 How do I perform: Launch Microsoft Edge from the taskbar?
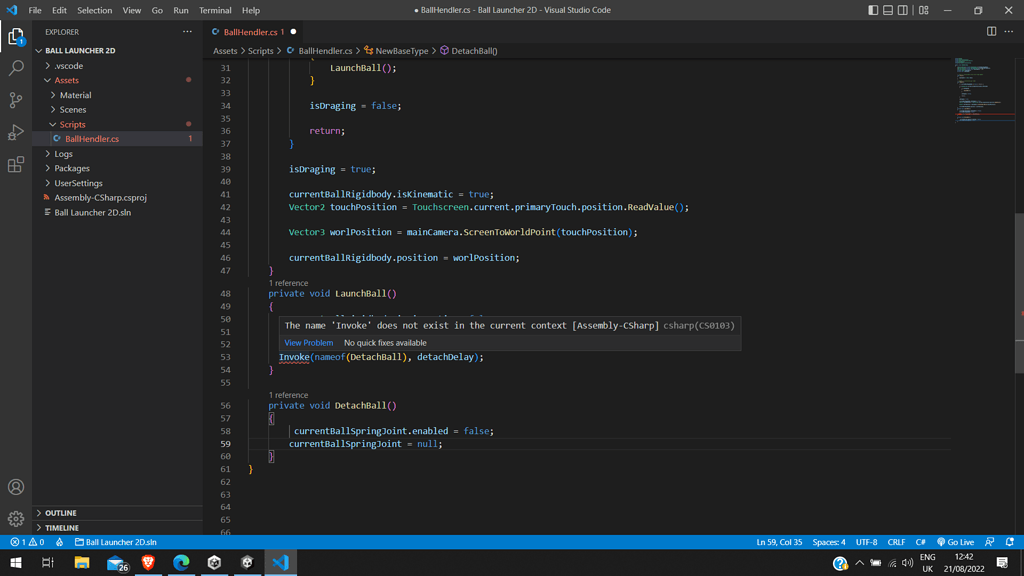coord(180,563)
